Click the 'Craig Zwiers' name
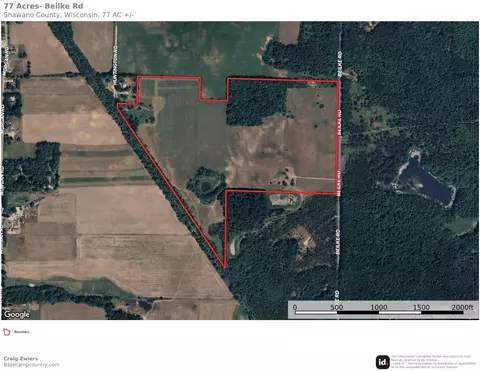 pos(21,359)
